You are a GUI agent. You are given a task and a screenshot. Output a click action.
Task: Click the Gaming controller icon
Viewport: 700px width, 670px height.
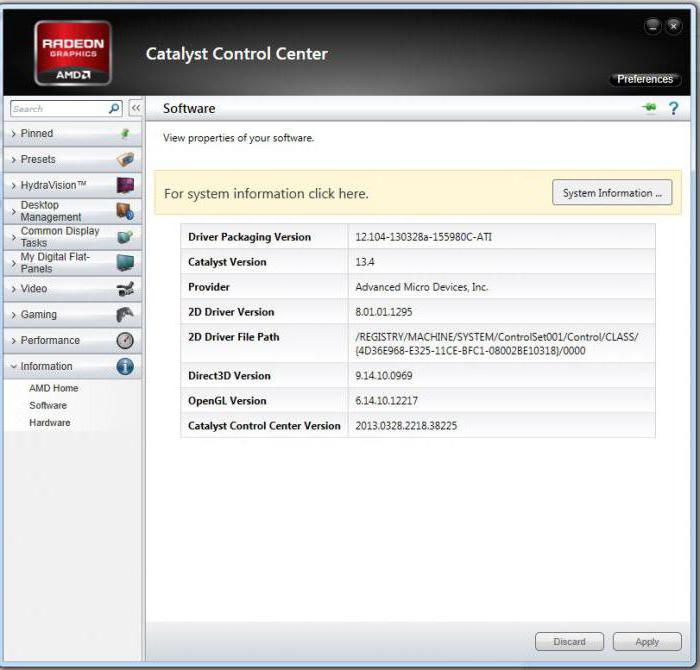[125, 314]
